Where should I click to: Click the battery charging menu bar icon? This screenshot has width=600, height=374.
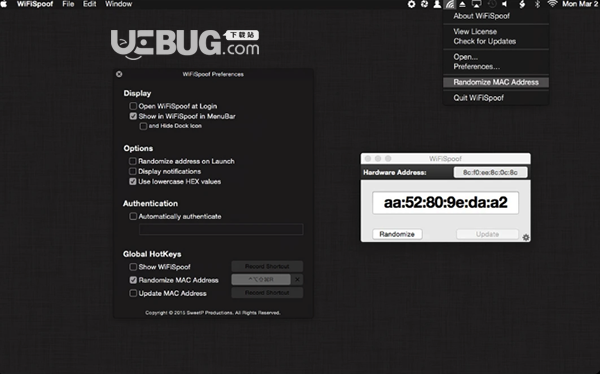(x=522, y=4)
